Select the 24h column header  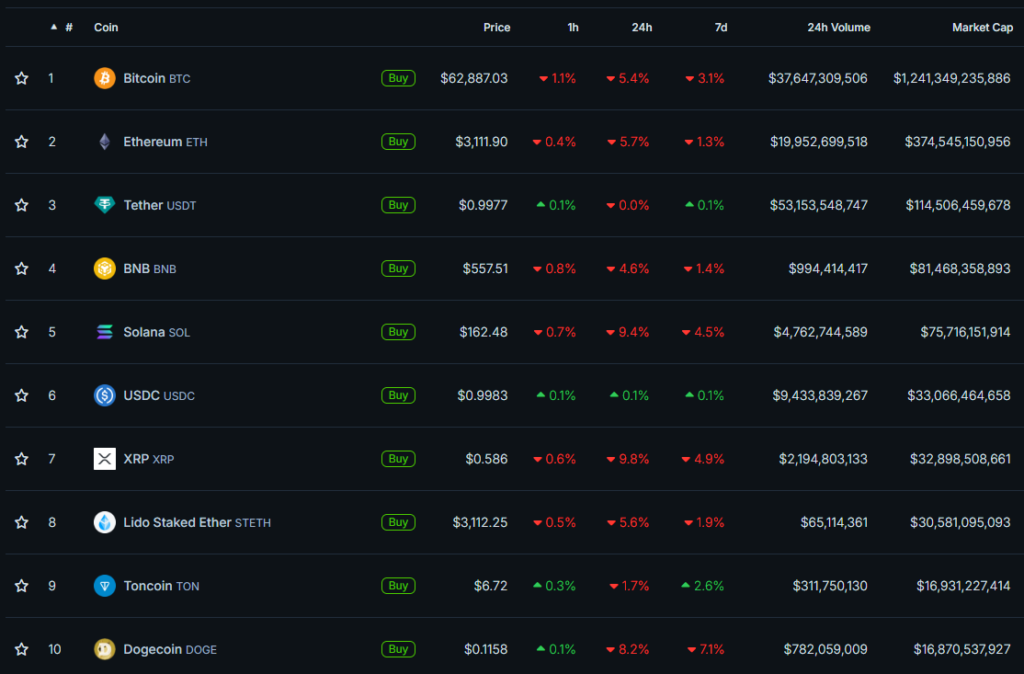click(x=642, y=27)
